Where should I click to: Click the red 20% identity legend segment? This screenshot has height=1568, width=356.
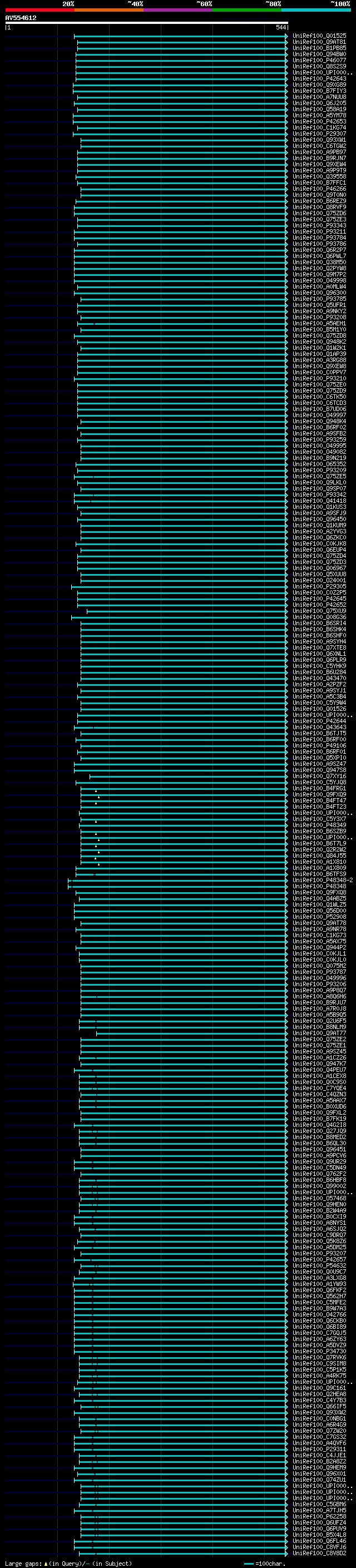pyautogui.click(x=39, y=10)
